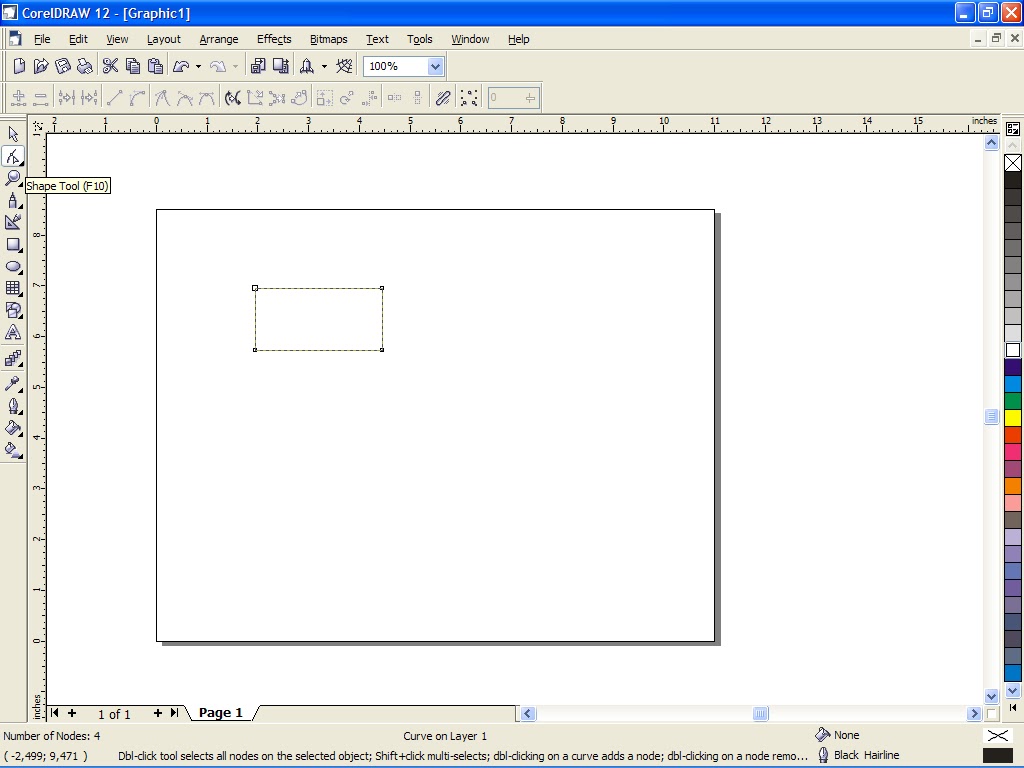Open the Undo history dropdown arrow

(x=198, y=66)
